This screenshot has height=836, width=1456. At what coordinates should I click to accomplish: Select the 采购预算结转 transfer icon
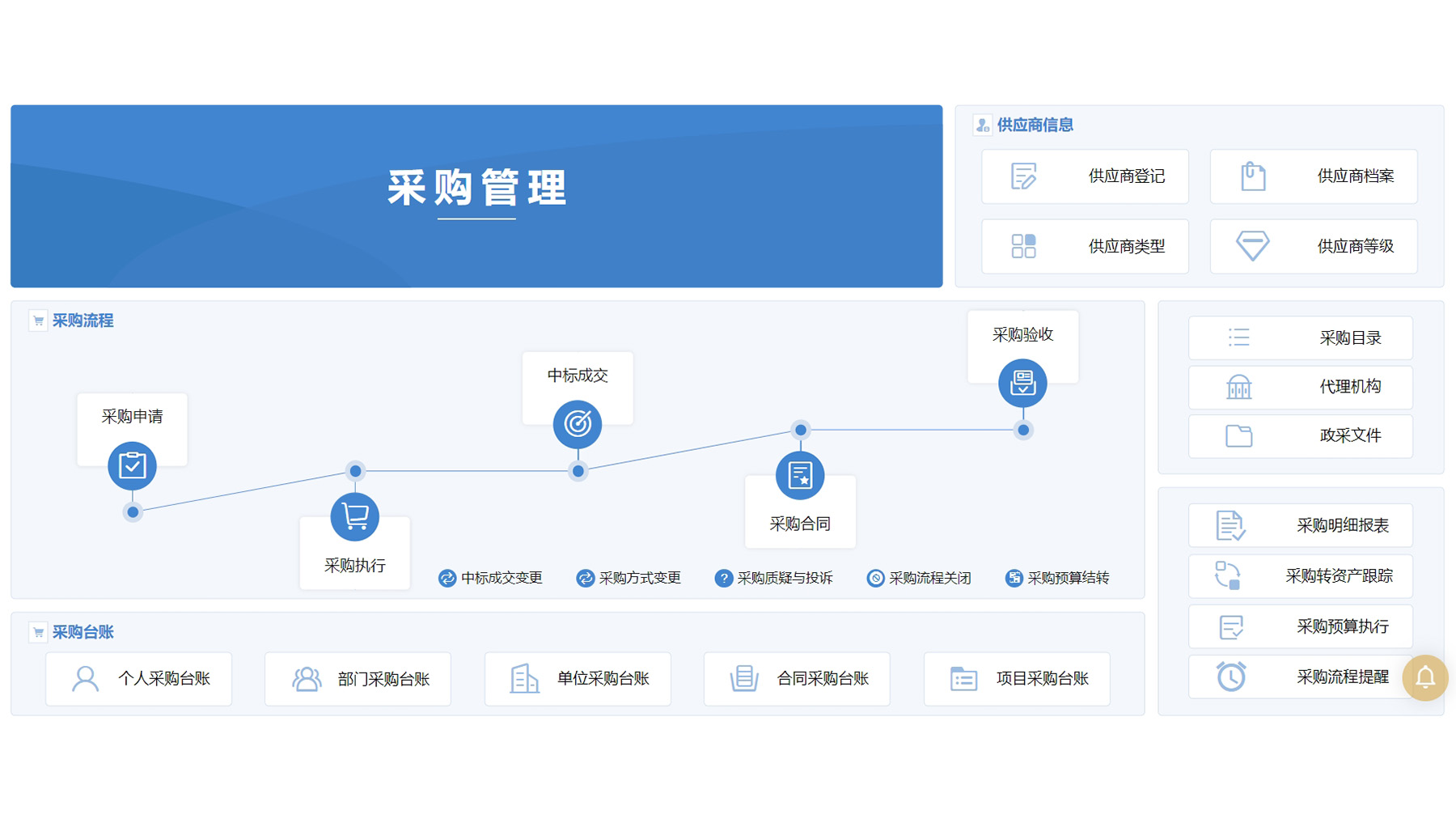[1013, 578]
